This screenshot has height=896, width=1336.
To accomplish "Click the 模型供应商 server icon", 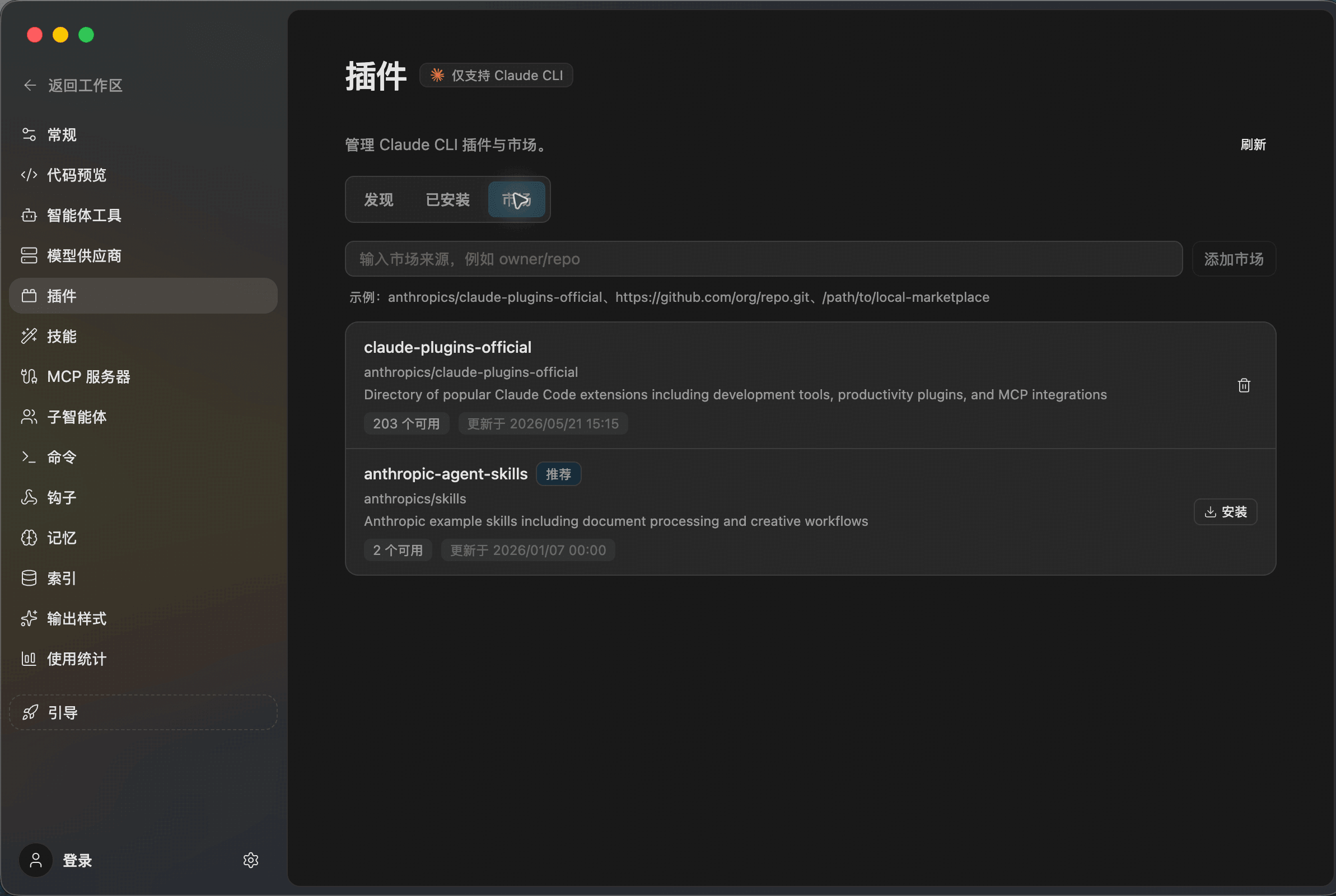I will tap(29, 255).
